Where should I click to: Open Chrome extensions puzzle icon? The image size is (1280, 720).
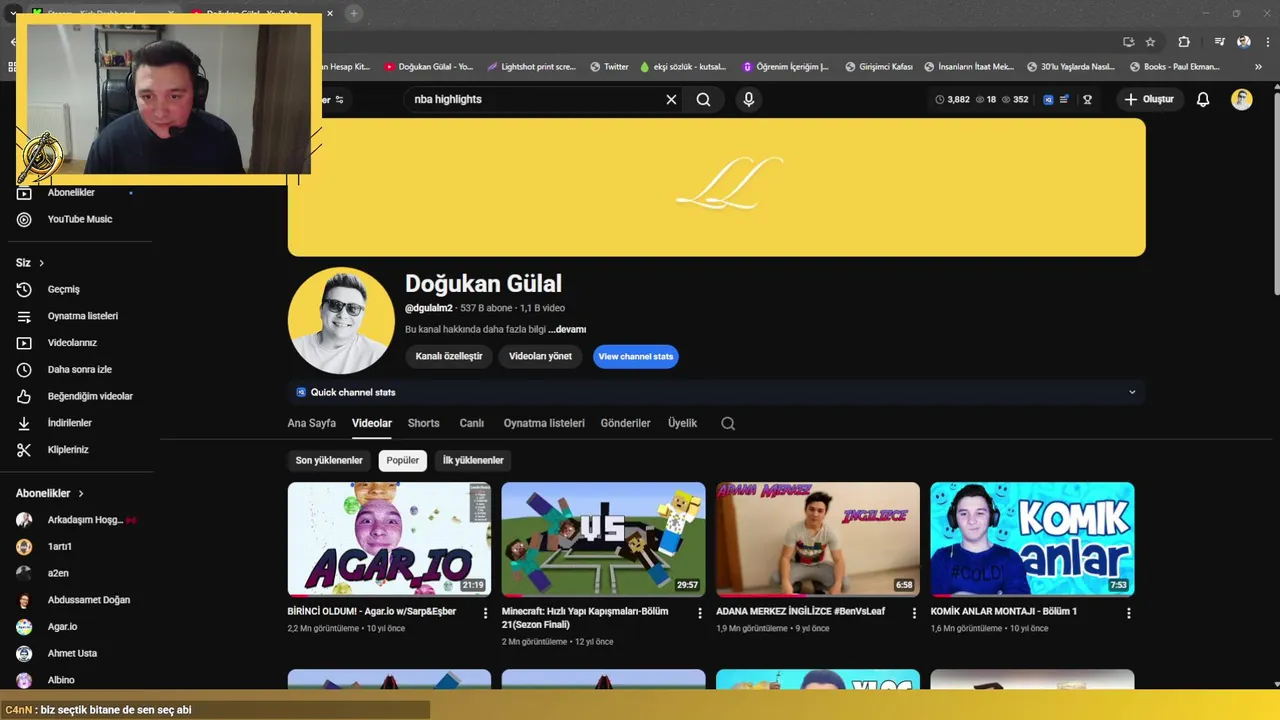point(1184,42)
